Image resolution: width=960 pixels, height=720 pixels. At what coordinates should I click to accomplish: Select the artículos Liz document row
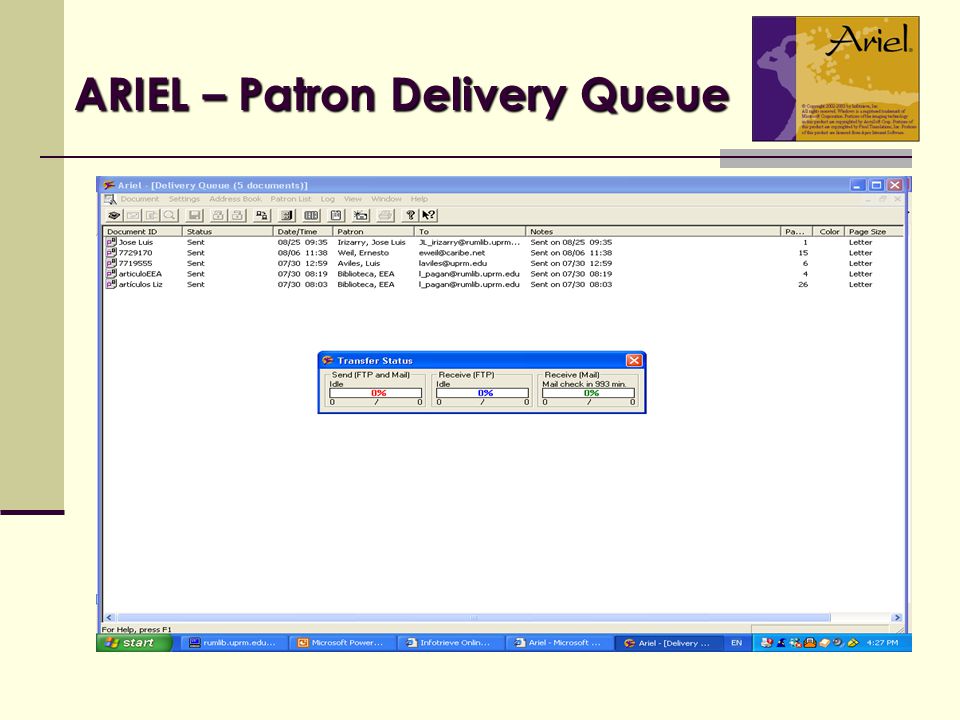[x=502, y=284]
